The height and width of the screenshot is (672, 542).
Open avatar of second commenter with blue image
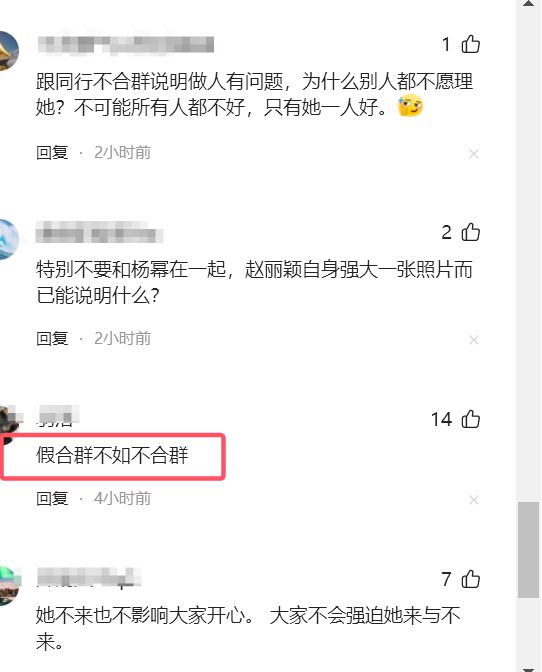(x=9, y=239)
